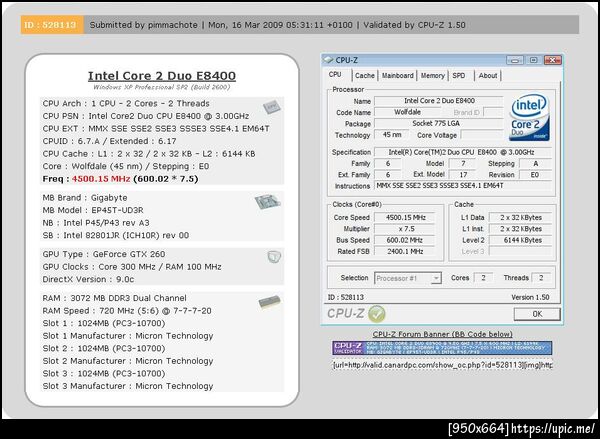
Task: Click the Cores count field
Action: (483, 278)
